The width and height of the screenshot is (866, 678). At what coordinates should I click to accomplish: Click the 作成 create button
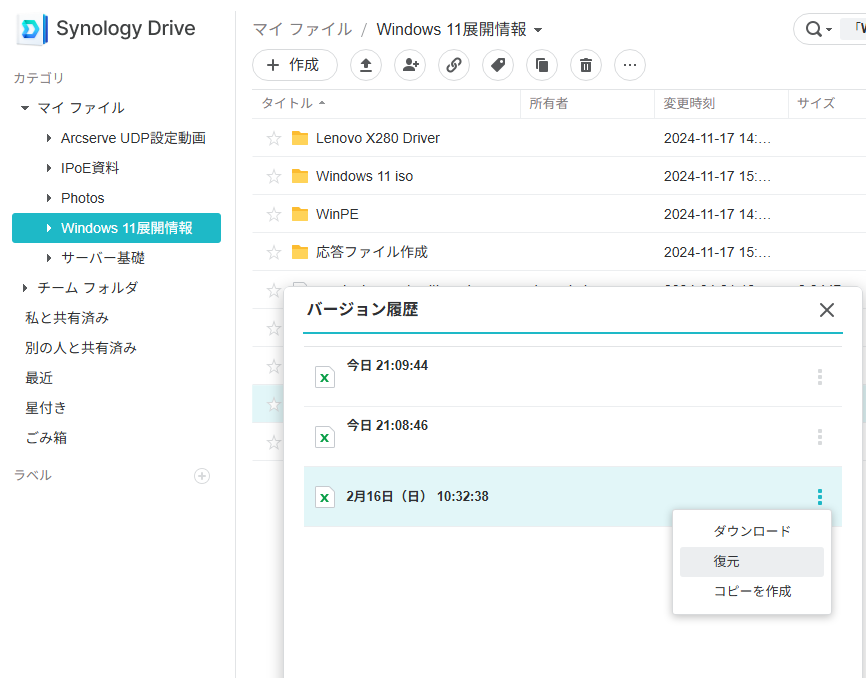point(295,65)
